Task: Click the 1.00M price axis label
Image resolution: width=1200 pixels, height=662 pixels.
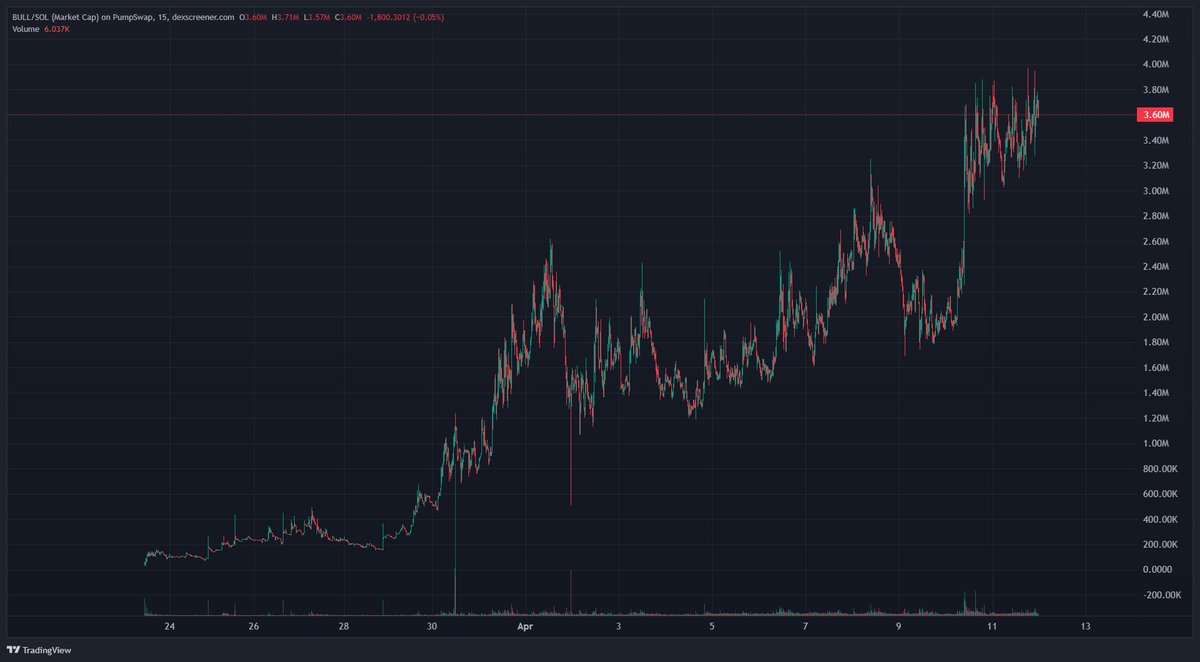Action: point(1155,443)
